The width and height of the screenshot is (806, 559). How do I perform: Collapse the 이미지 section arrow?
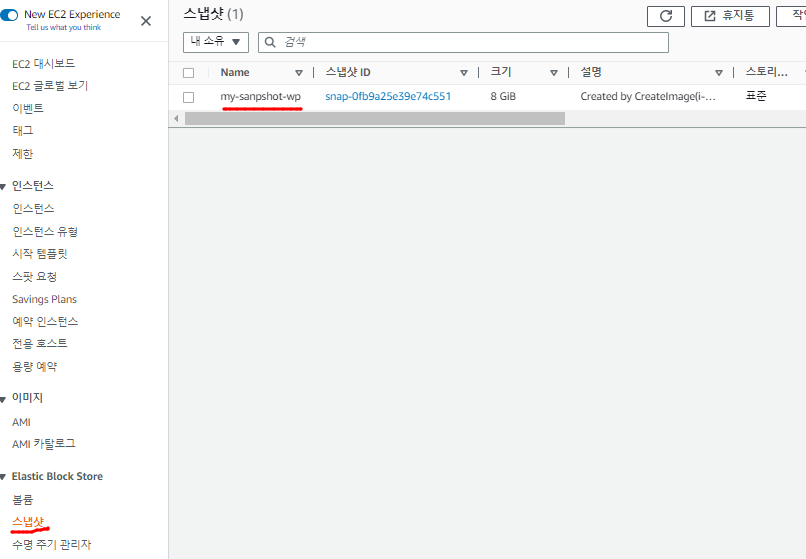[x=3, y=399]
